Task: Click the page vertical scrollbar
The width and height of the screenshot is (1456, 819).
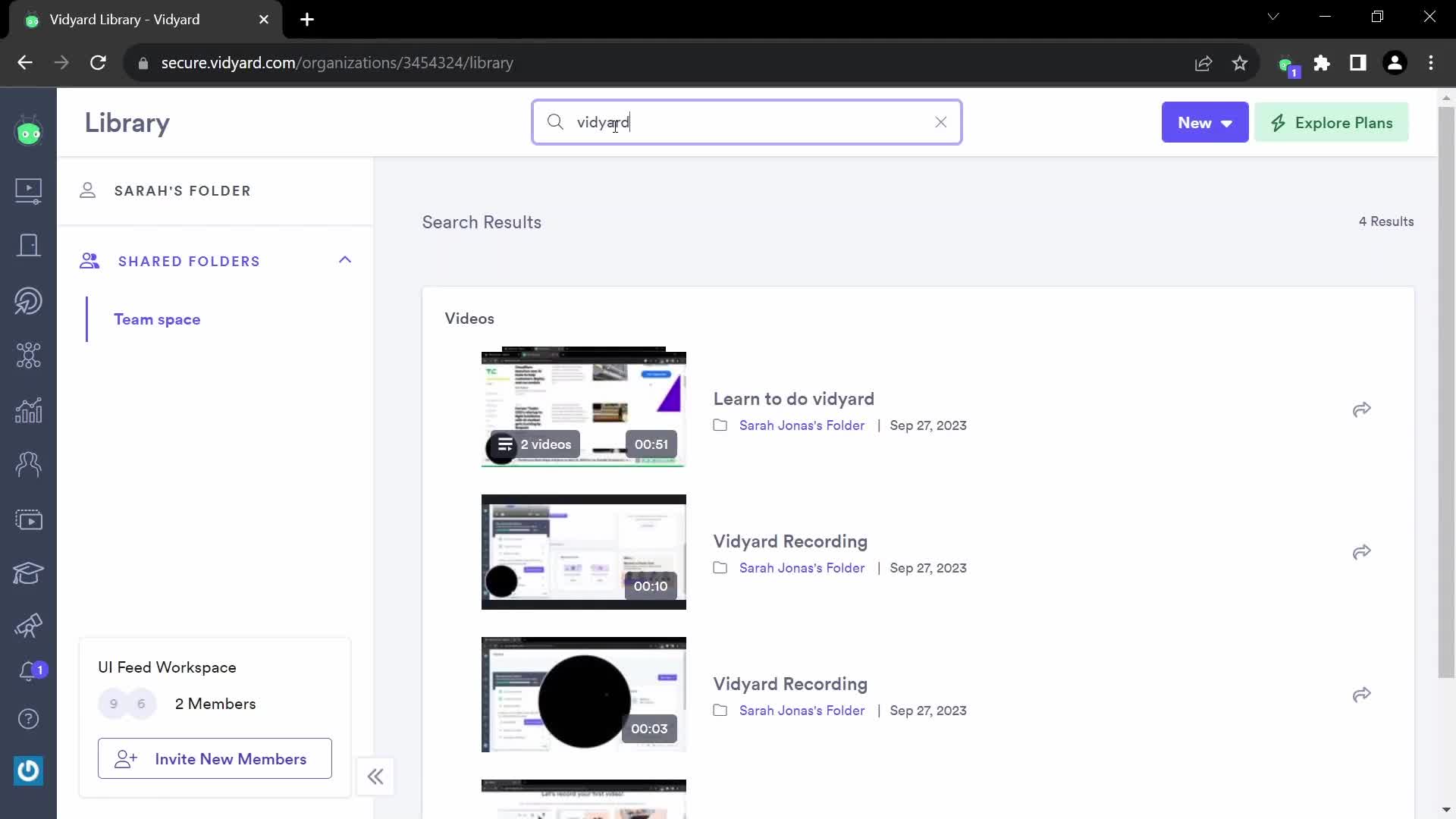Action: click(1446, 392)
